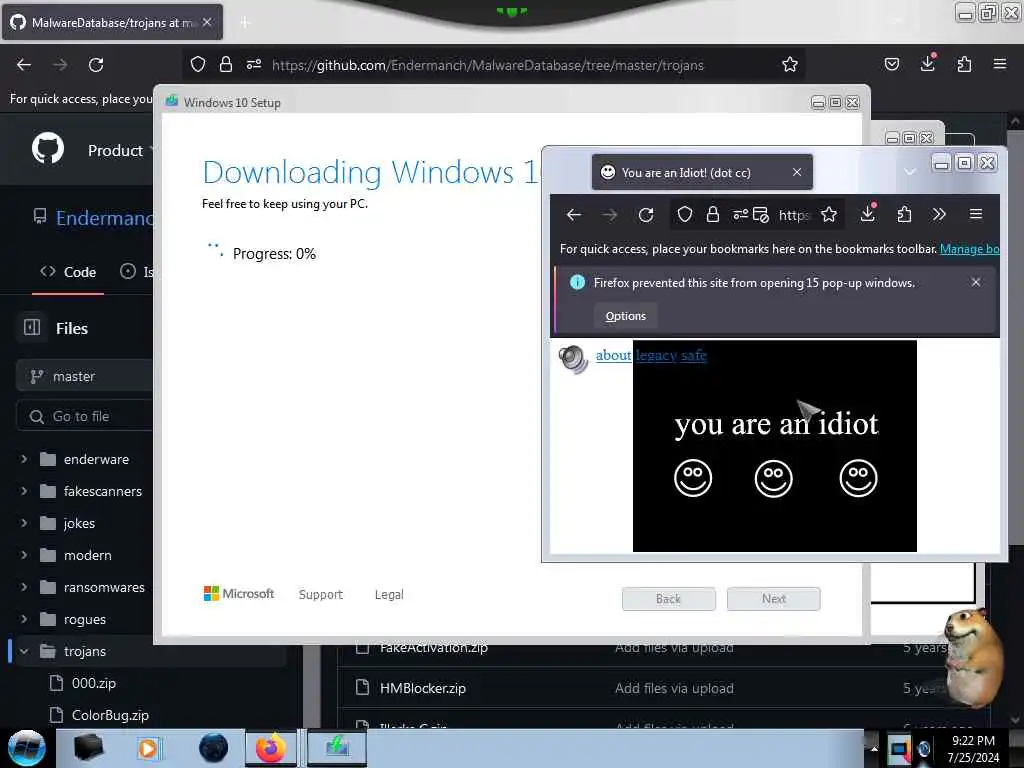Reload the GitHub page in main window

pos(96,65)
